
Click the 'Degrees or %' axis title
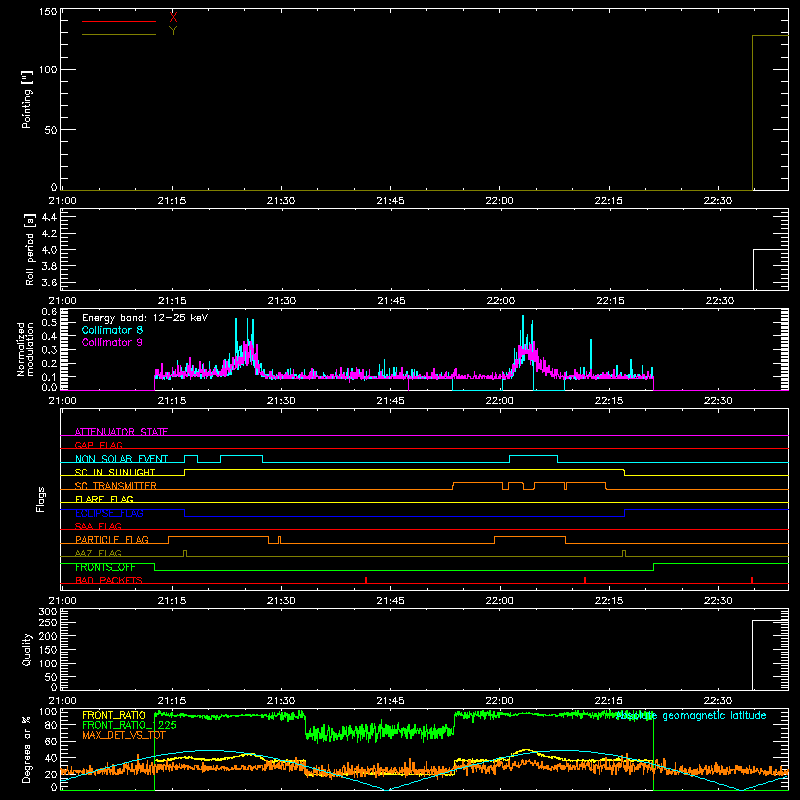[x=27, y=749]
